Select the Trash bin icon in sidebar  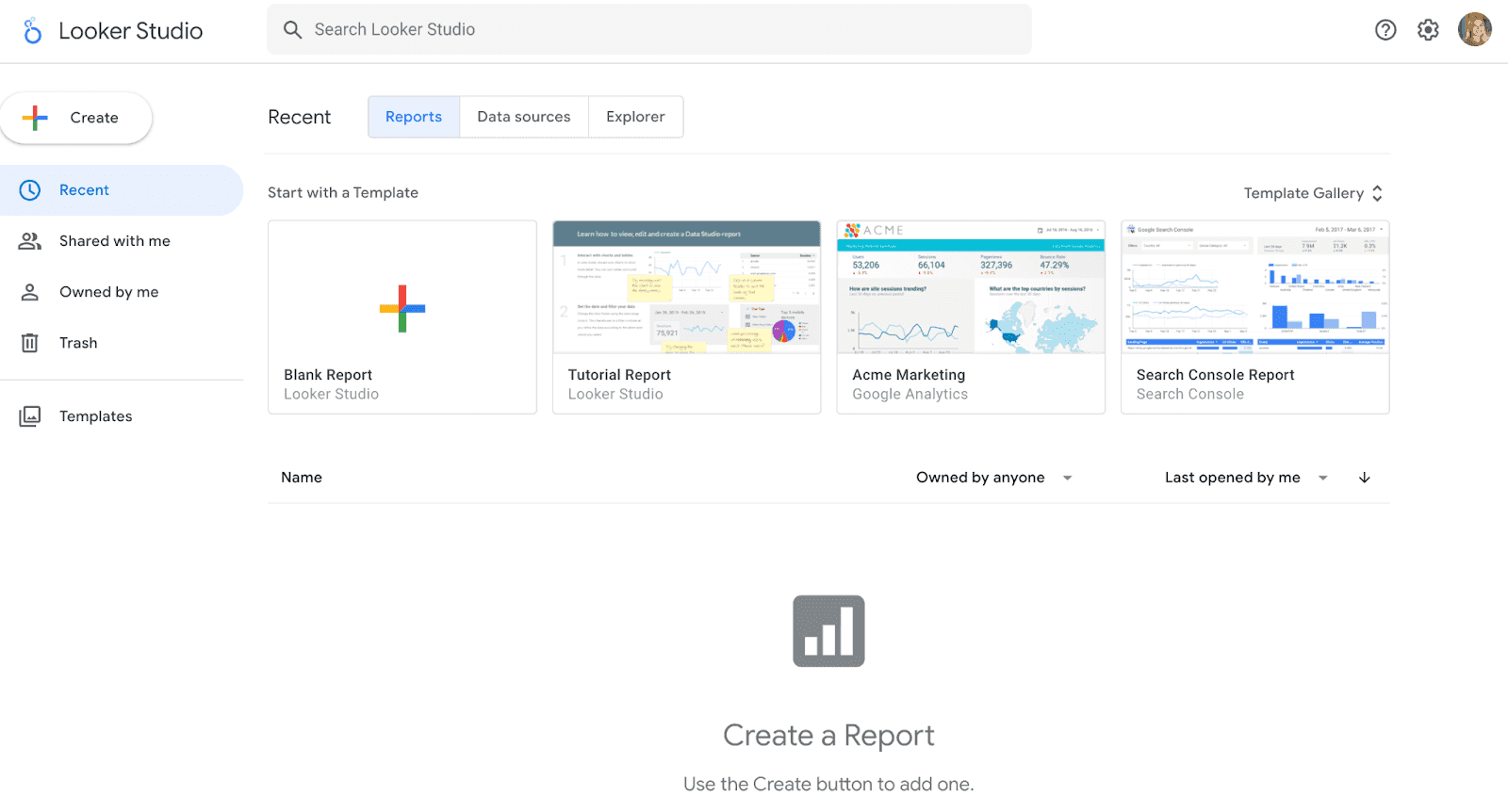click(30, 343)
